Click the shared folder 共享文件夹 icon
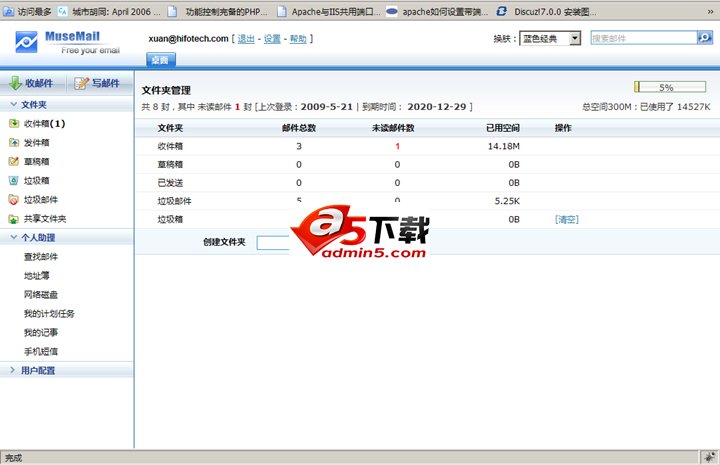Viewport: 720px width, 465px height. click(x=14, y=218)
